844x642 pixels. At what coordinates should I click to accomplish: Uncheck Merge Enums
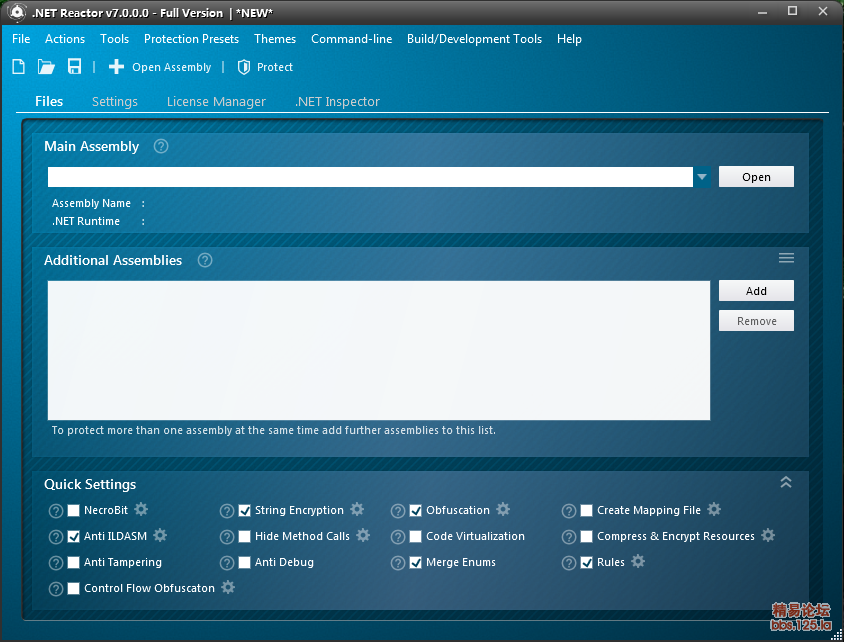[416, 562]
